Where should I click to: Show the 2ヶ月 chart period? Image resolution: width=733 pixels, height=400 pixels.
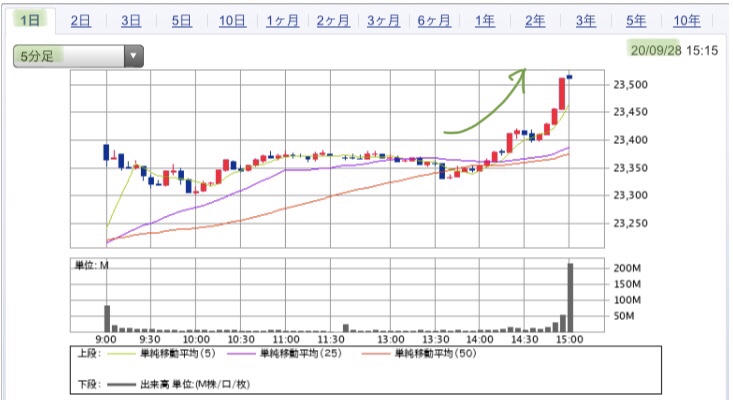point(333,21)
